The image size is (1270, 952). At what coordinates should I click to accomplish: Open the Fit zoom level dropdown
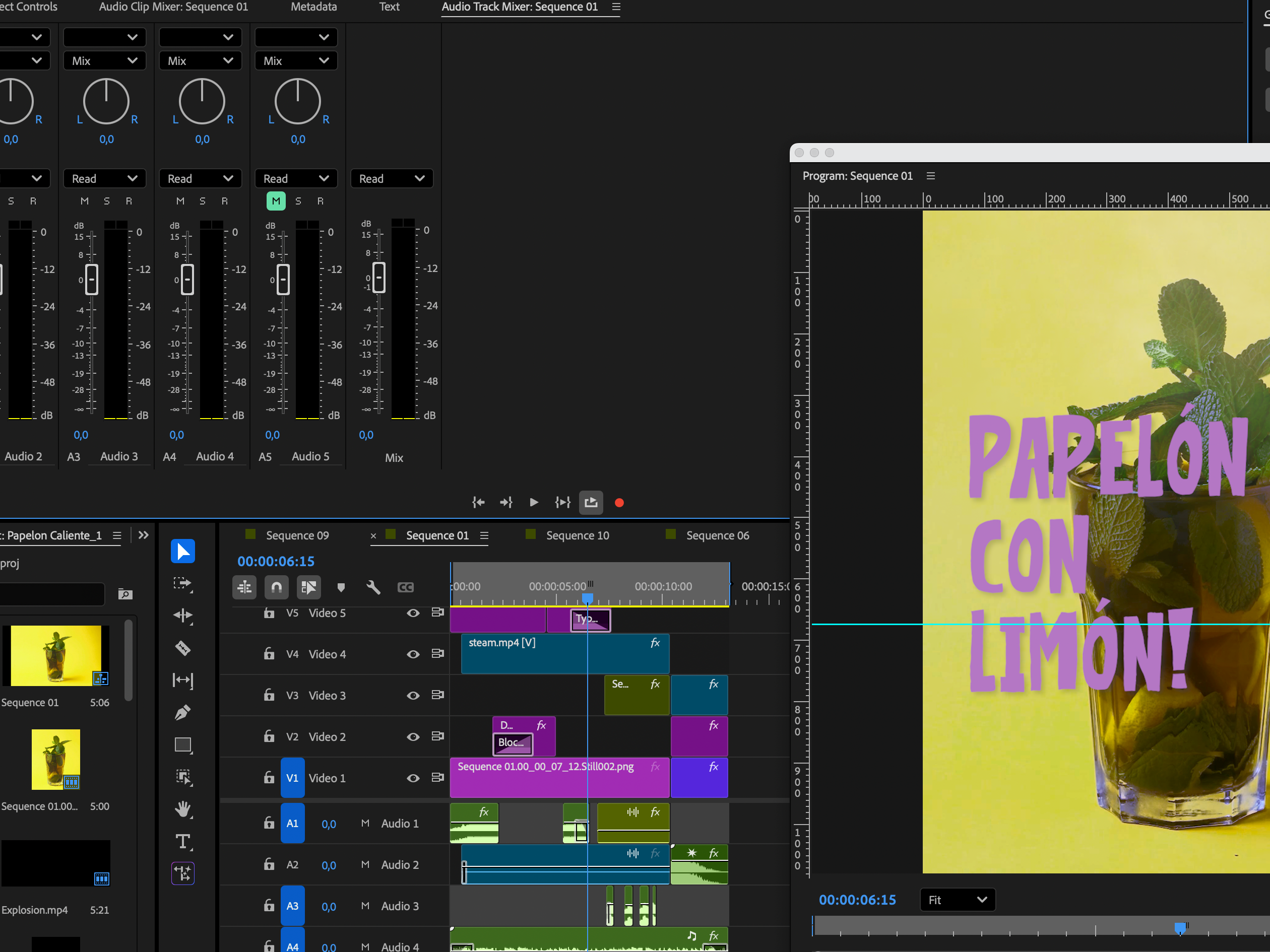coord(957,900)
